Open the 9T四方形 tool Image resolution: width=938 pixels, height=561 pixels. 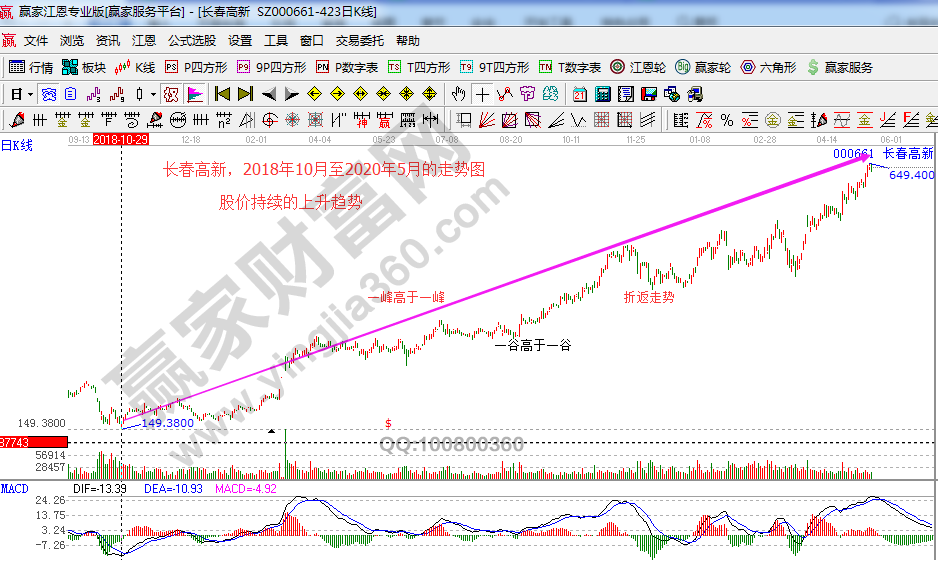tap(495, 68)
